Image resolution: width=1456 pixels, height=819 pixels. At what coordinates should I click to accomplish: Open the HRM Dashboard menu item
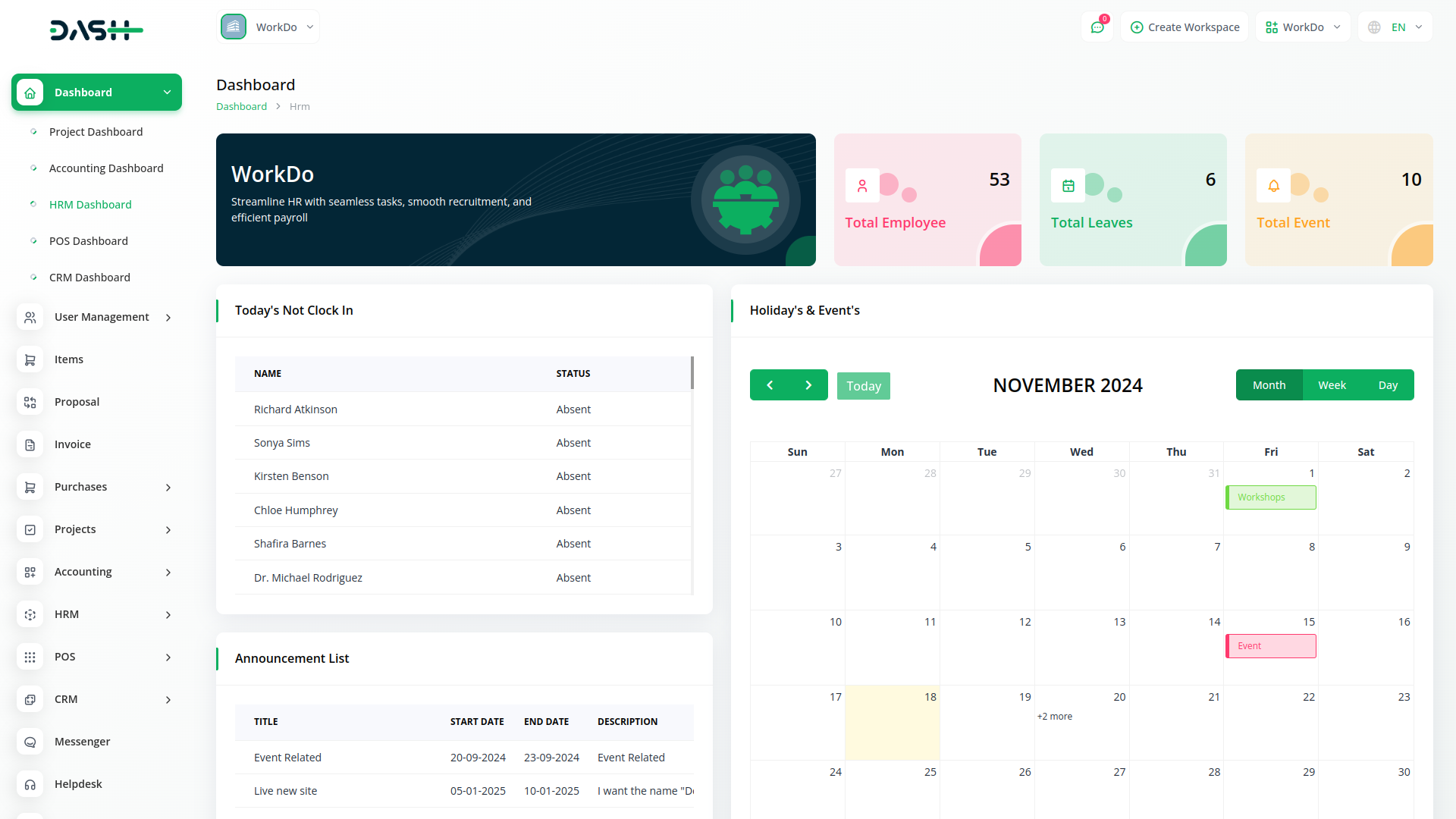[x=90, y=204]
